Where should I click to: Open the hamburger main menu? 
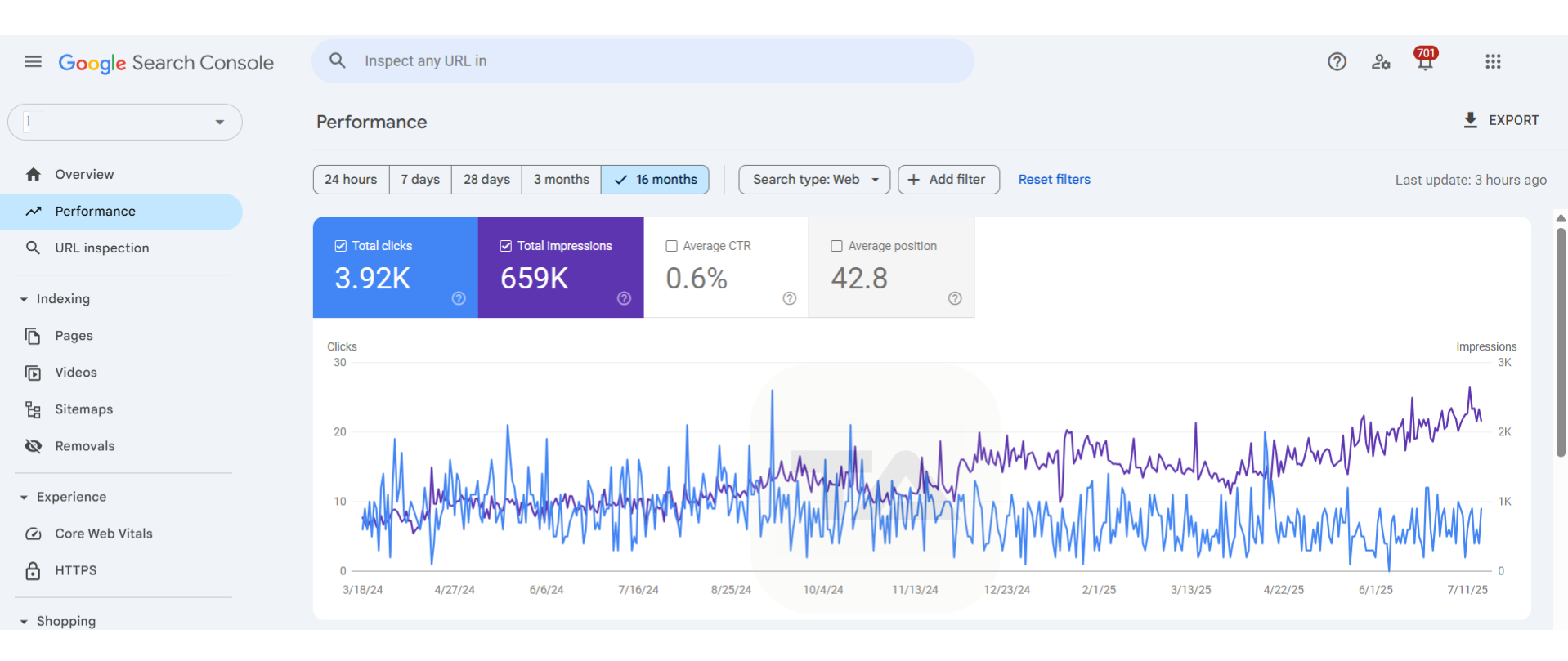[x=33, y=61]
